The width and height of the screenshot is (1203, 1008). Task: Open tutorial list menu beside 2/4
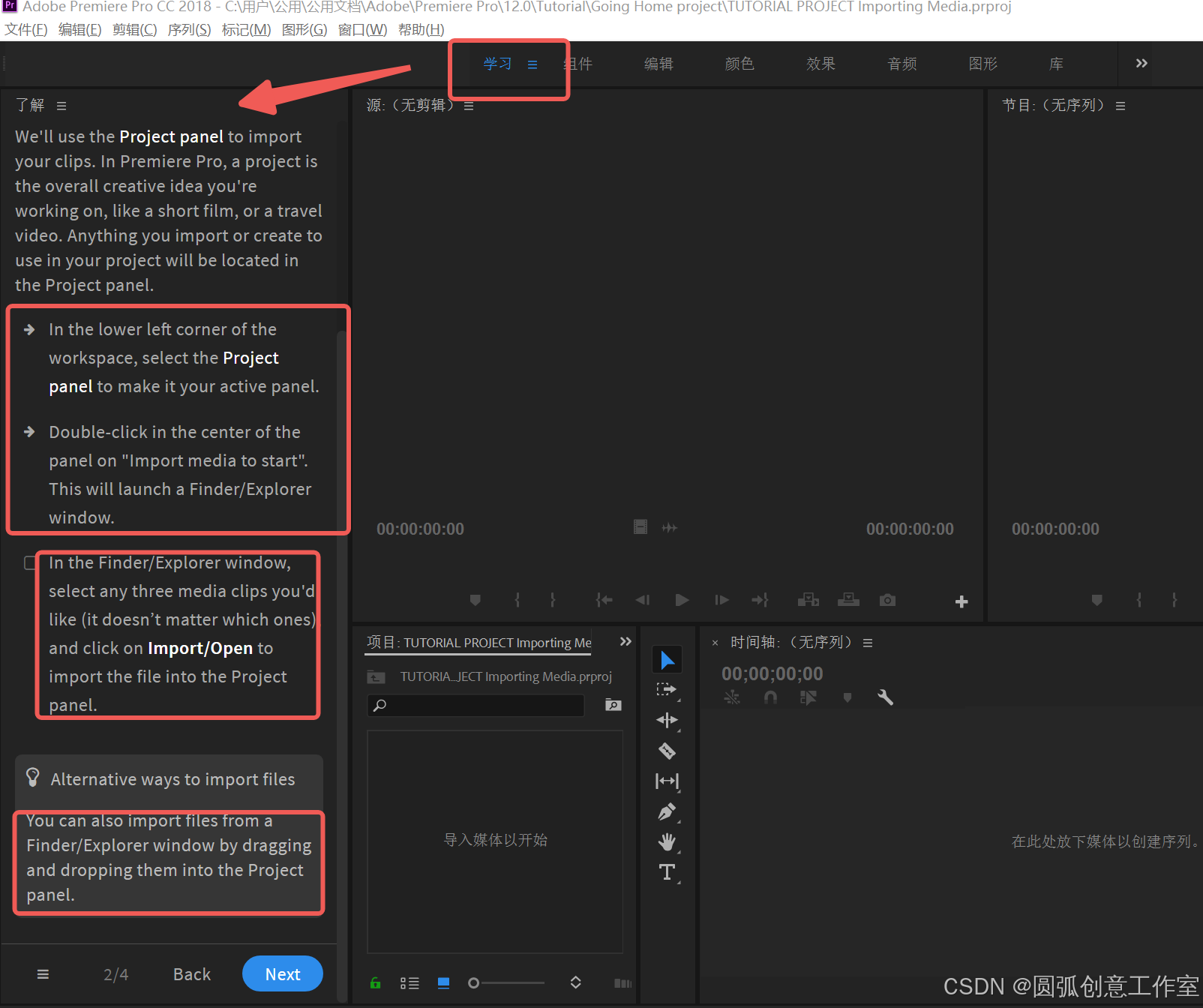43,974
